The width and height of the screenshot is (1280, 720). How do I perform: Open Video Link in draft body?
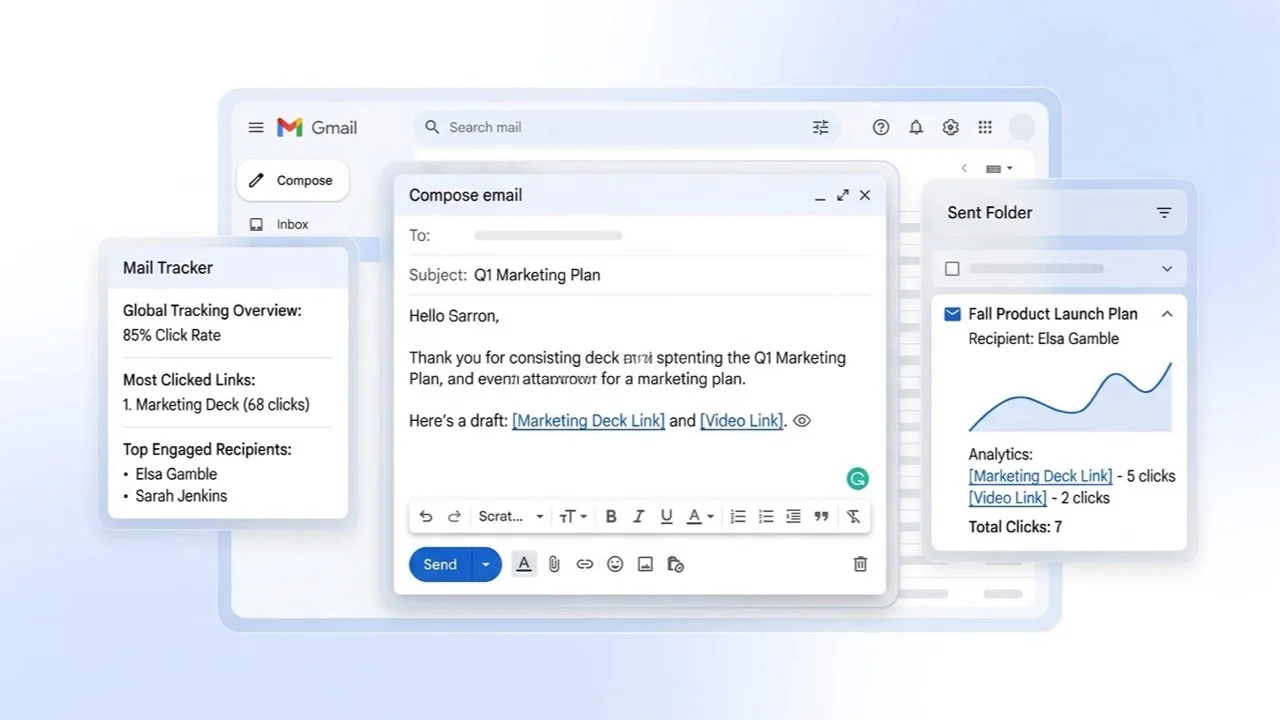coord(741,421)
